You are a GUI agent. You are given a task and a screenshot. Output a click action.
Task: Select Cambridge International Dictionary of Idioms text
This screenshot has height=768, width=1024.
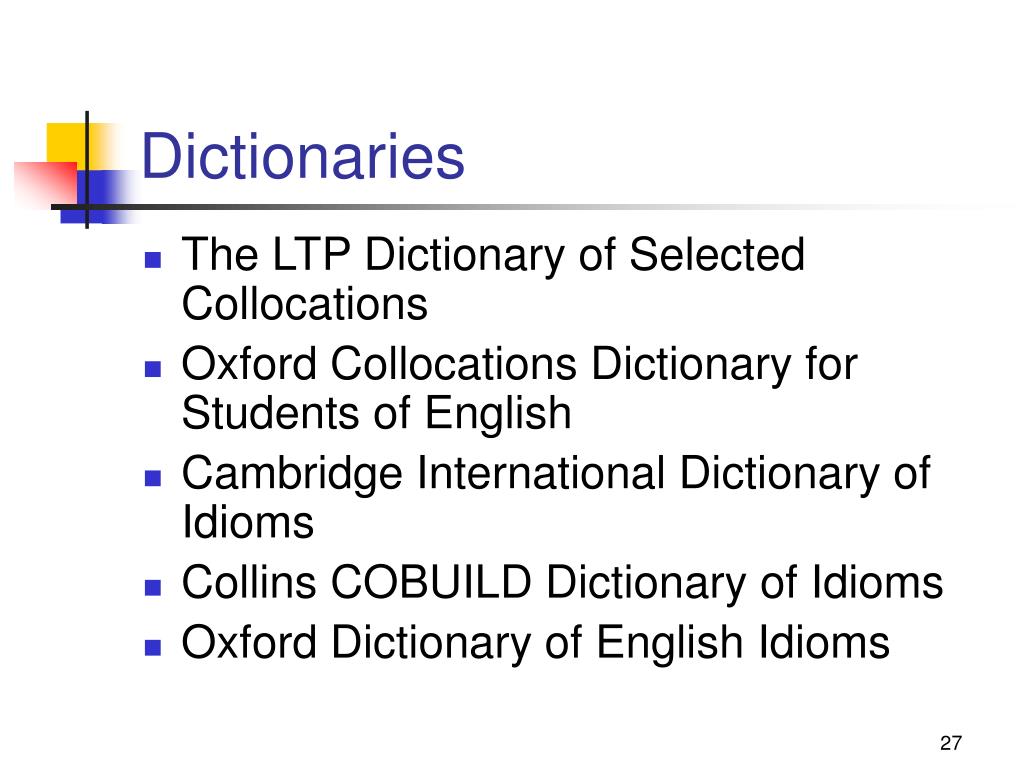(x=556, y=498)
